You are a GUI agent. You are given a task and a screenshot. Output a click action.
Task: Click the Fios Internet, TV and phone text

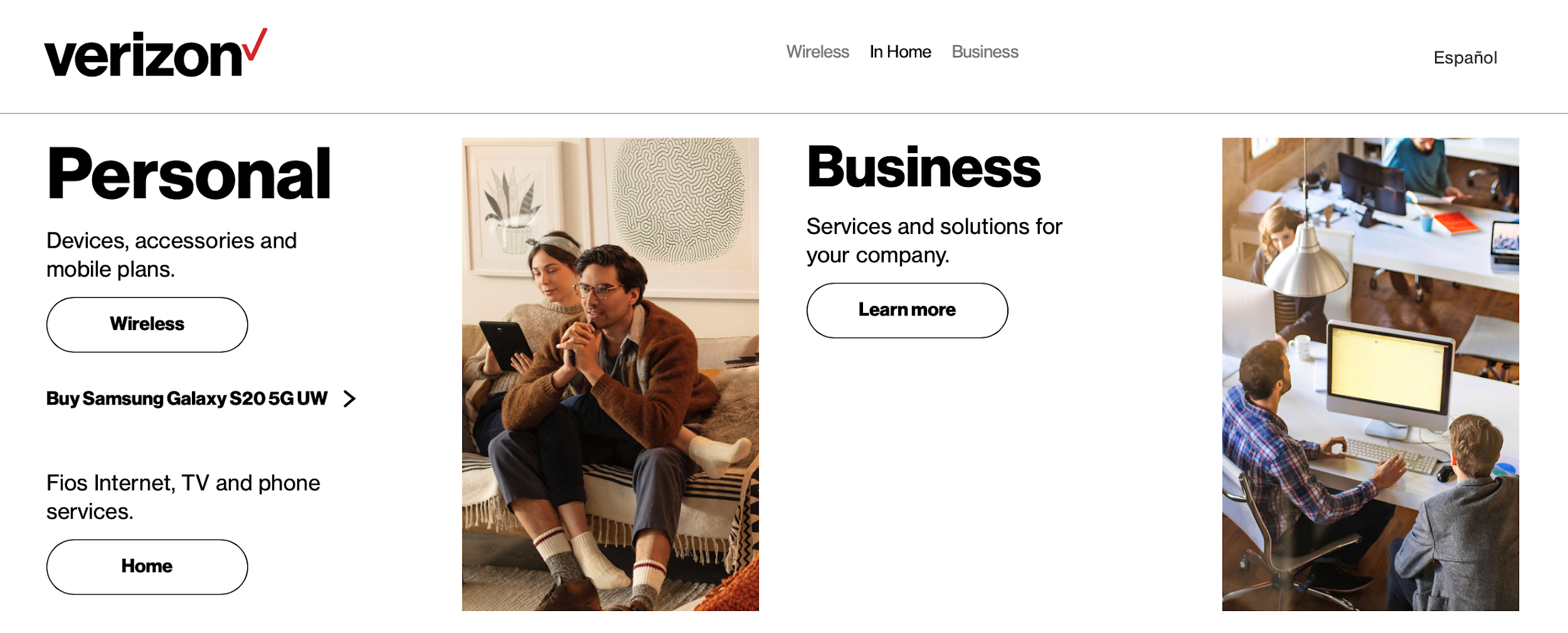(183, 497)
